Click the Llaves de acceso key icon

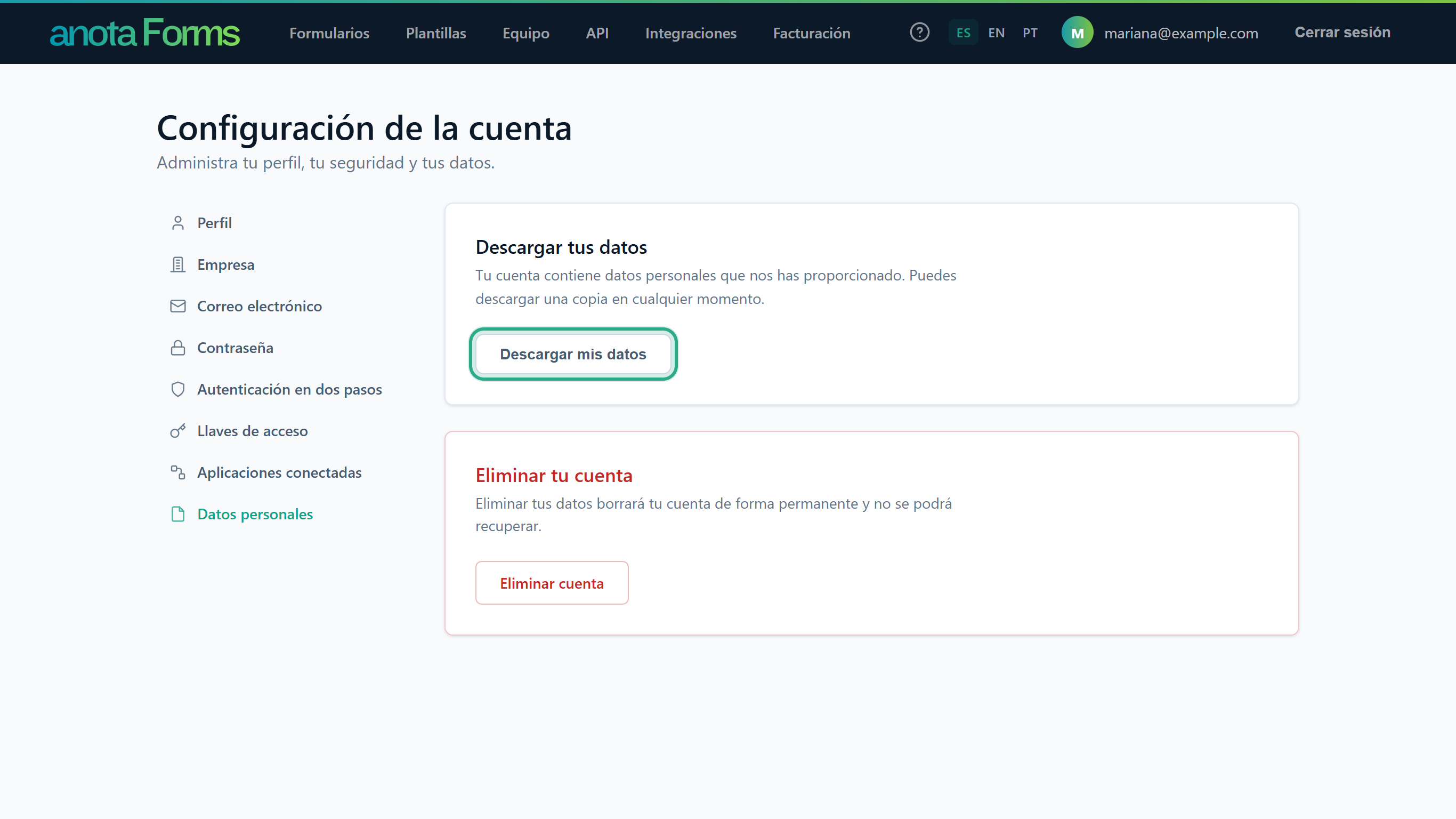pyautogui.click(x=177, y=430)
